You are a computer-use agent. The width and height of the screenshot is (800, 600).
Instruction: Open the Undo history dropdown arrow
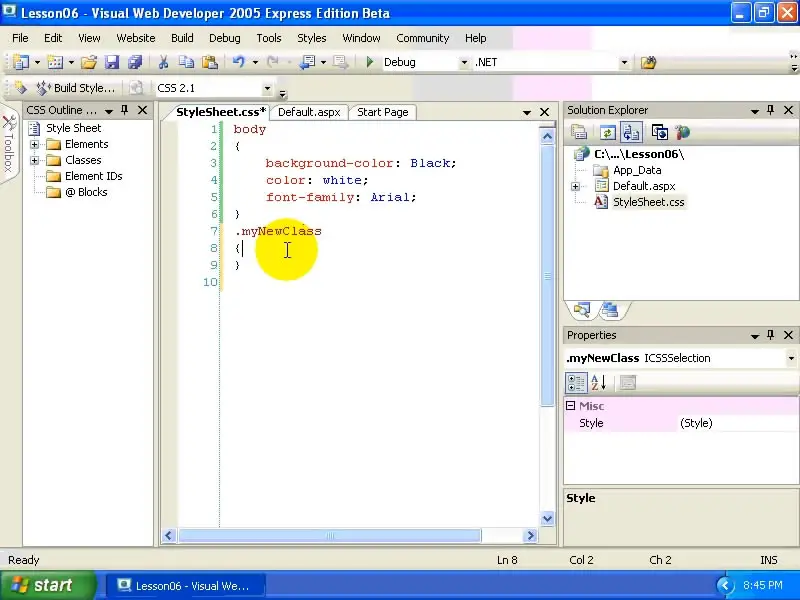[x=255, y=62]
